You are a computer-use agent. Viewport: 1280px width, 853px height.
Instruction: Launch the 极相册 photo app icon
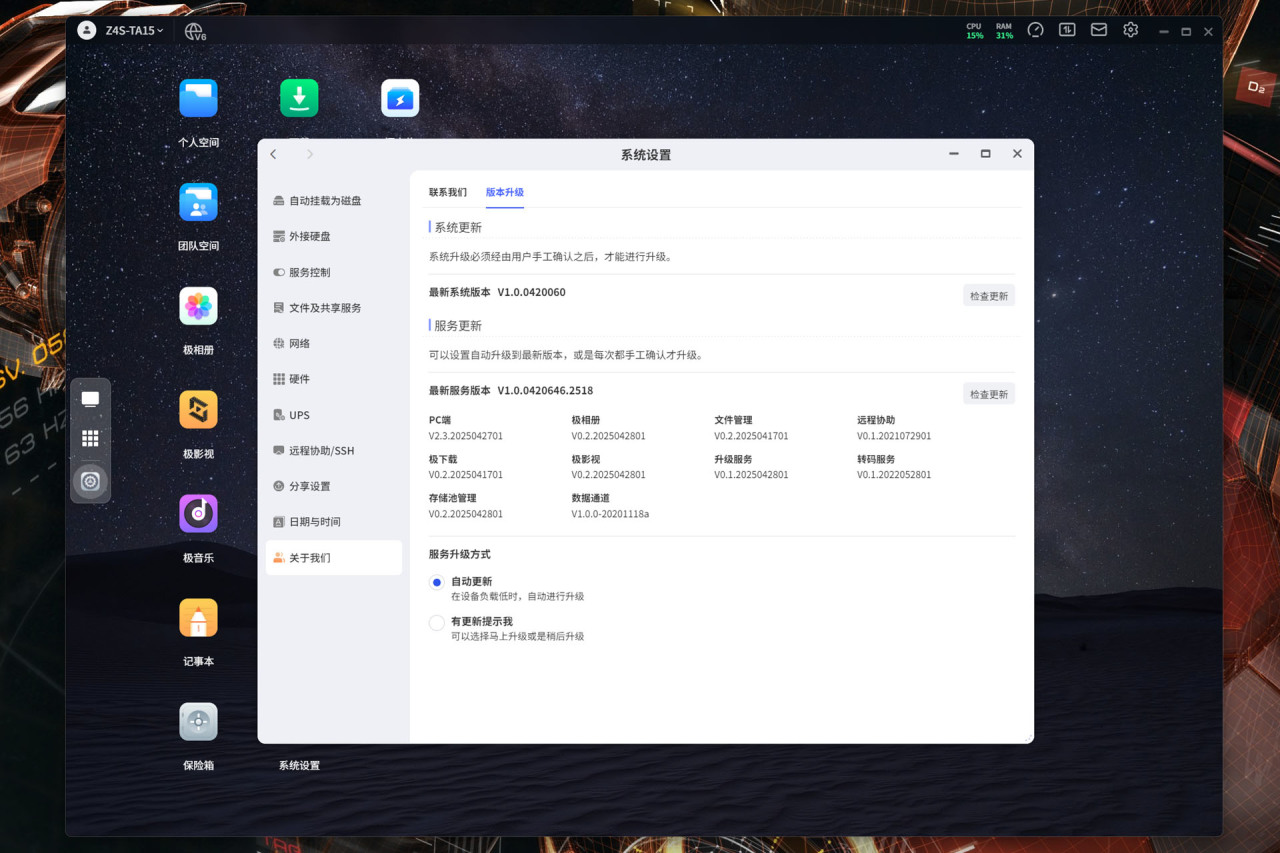198,306
